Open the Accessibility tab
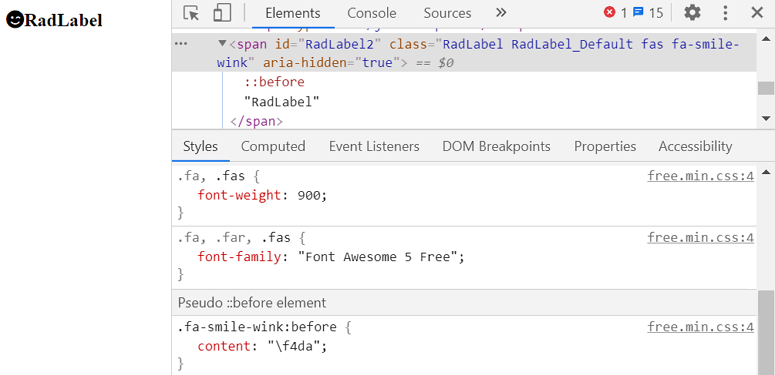Viewport: 775px width, 375px height. click(695, 147)
